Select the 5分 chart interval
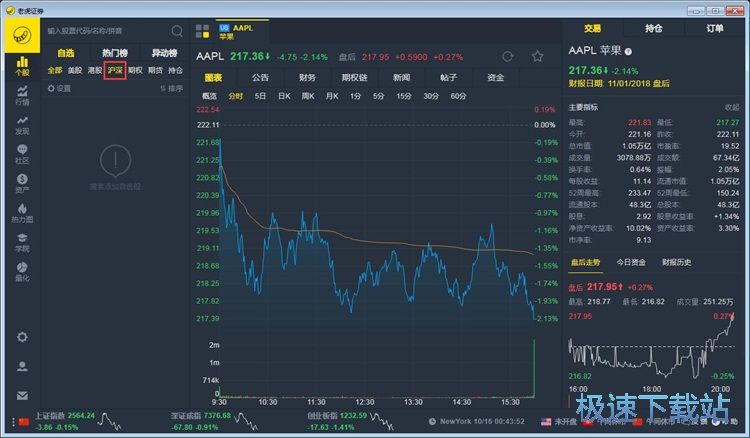Screen dimensions: 750x438 click(x=379, y=96)
